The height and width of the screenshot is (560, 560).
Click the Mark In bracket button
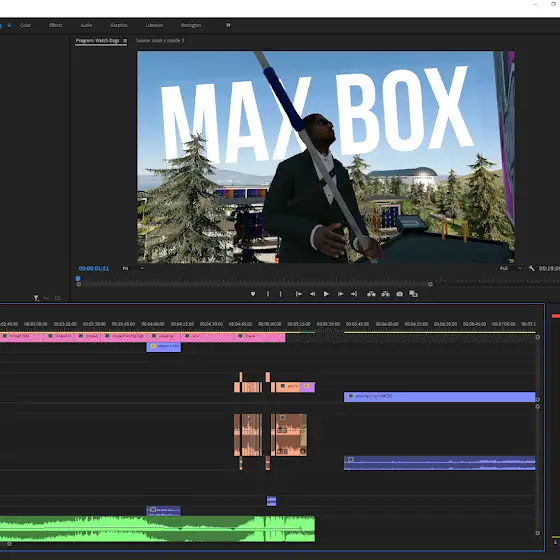coord(268,294)
